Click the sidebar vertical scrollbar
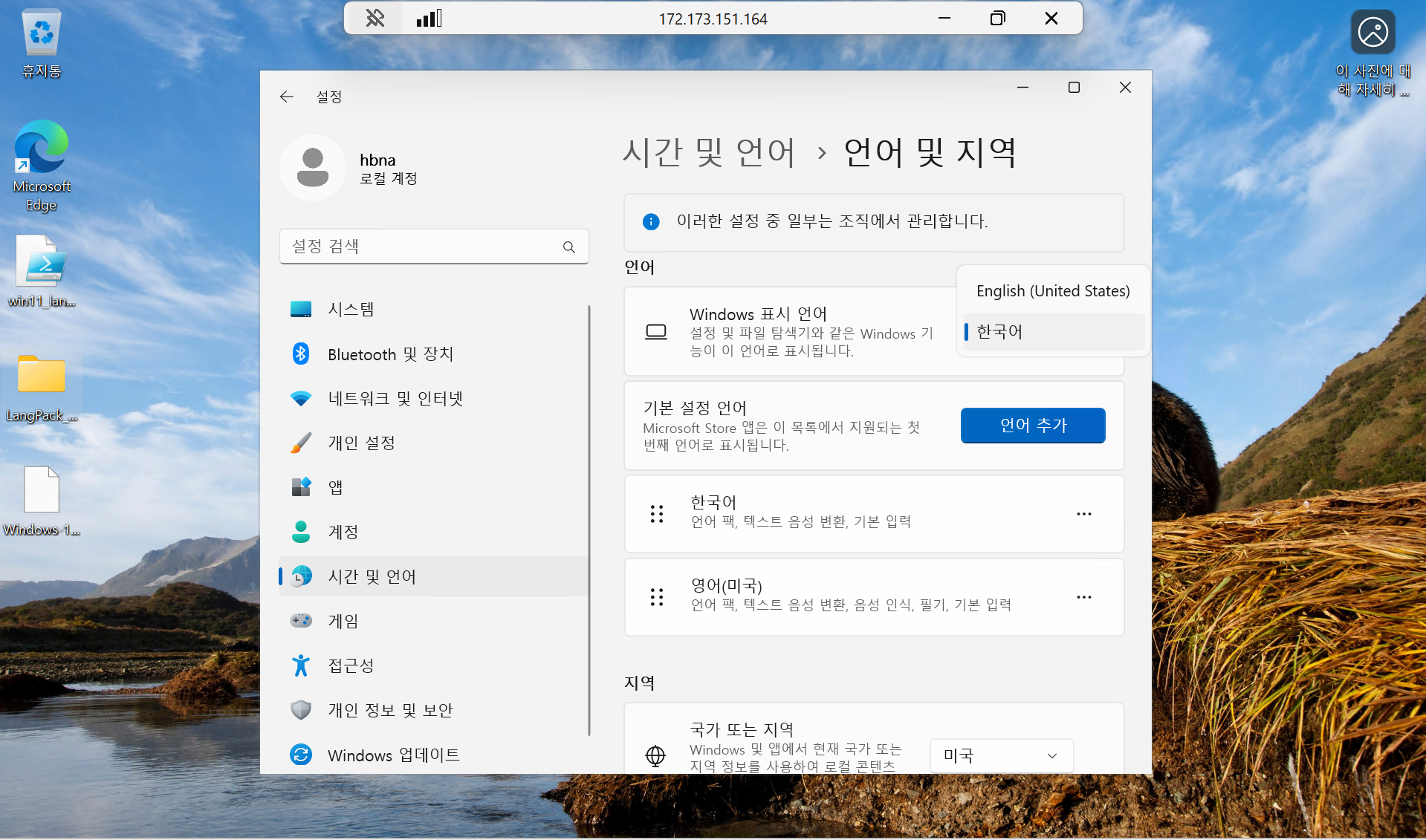 [589, 520]
